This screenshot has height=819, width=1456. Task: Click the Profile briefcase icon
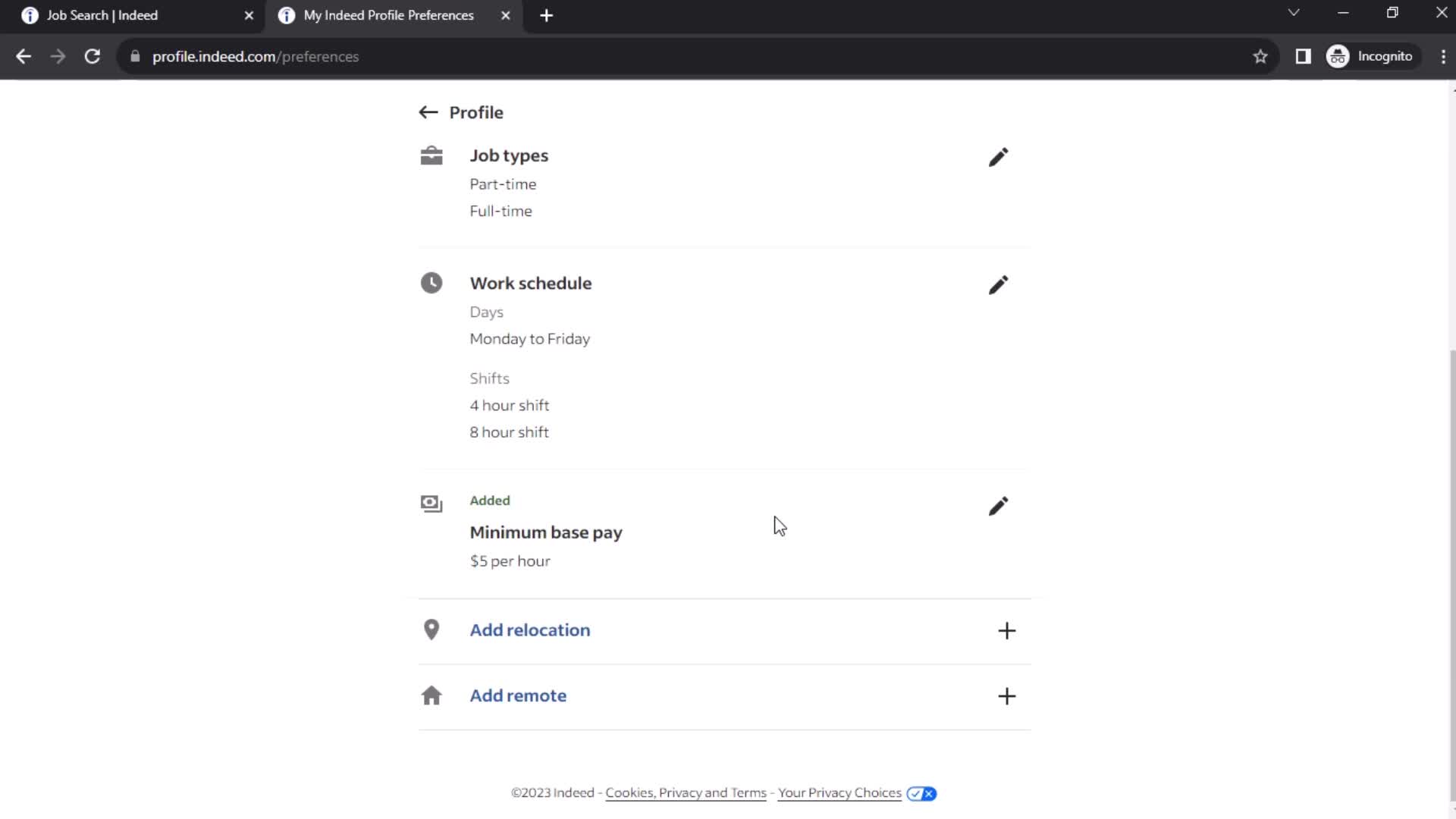[431, 155]
